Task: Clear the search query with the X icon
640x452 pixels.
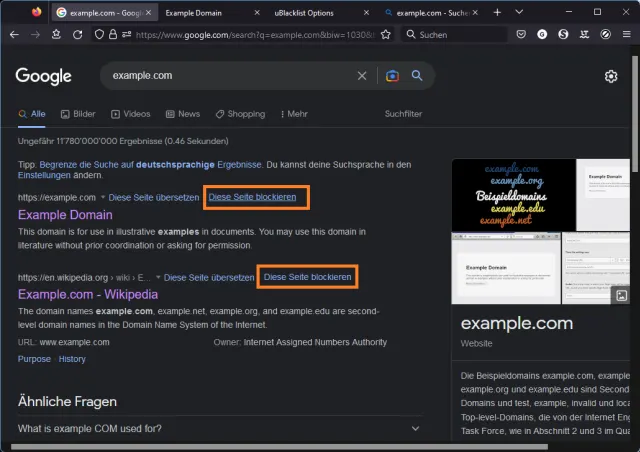Action: [362, 76]
